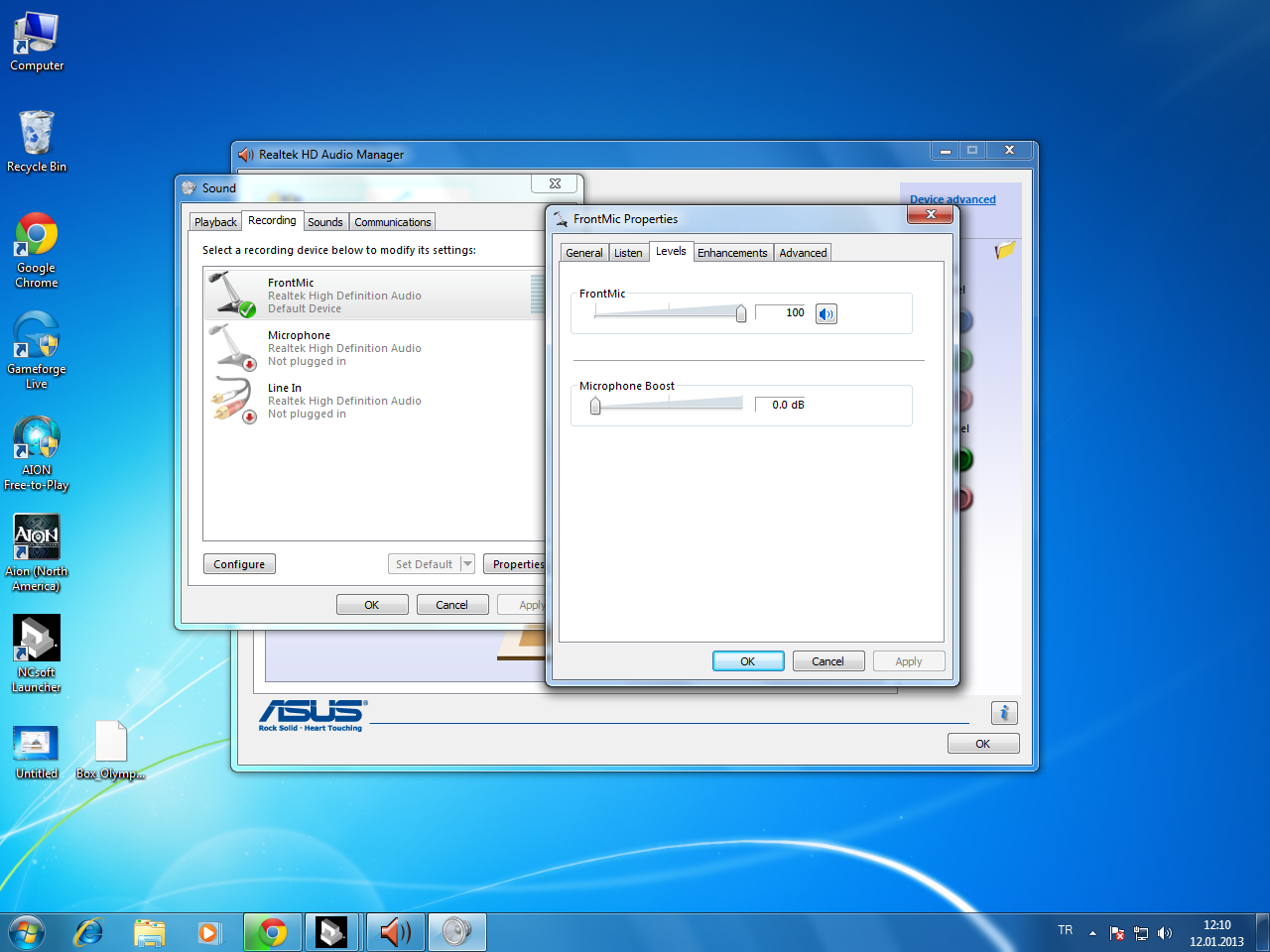Select the Line In recording device

(374, 401)
